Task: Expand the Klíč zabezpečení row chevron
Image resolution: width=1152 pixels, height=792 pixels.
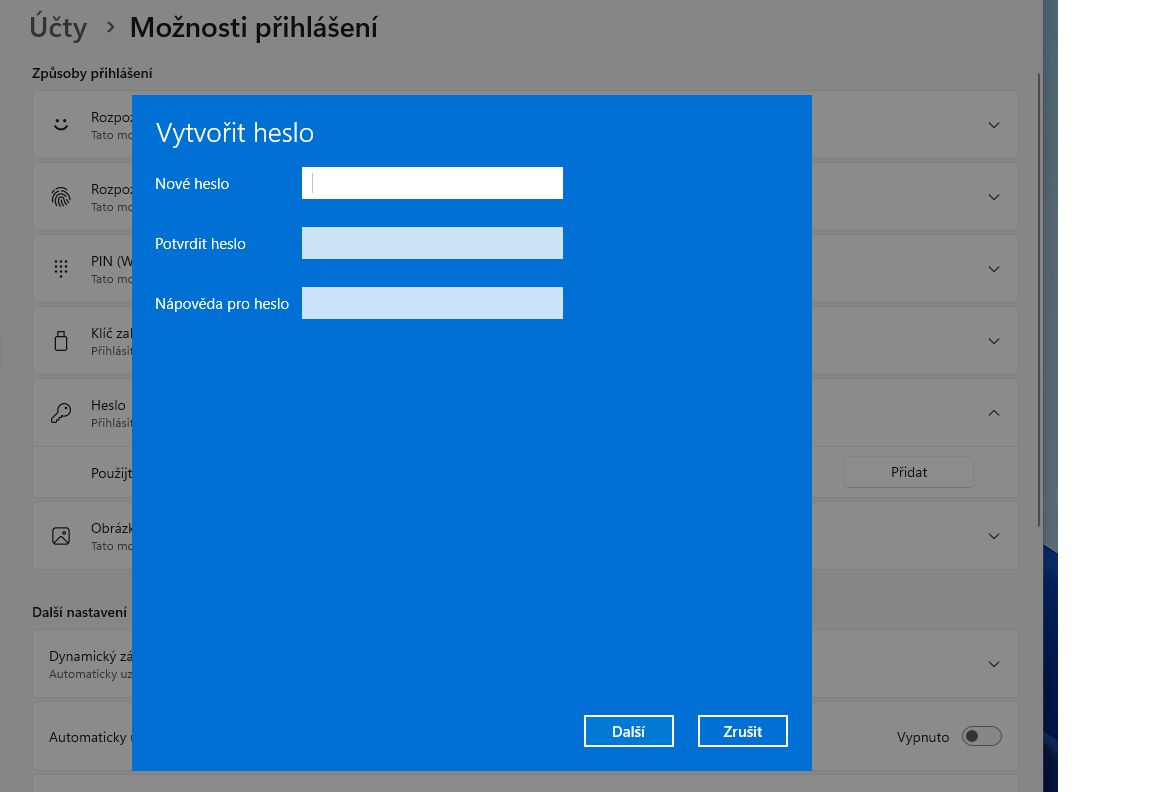Action: (993, 341)
